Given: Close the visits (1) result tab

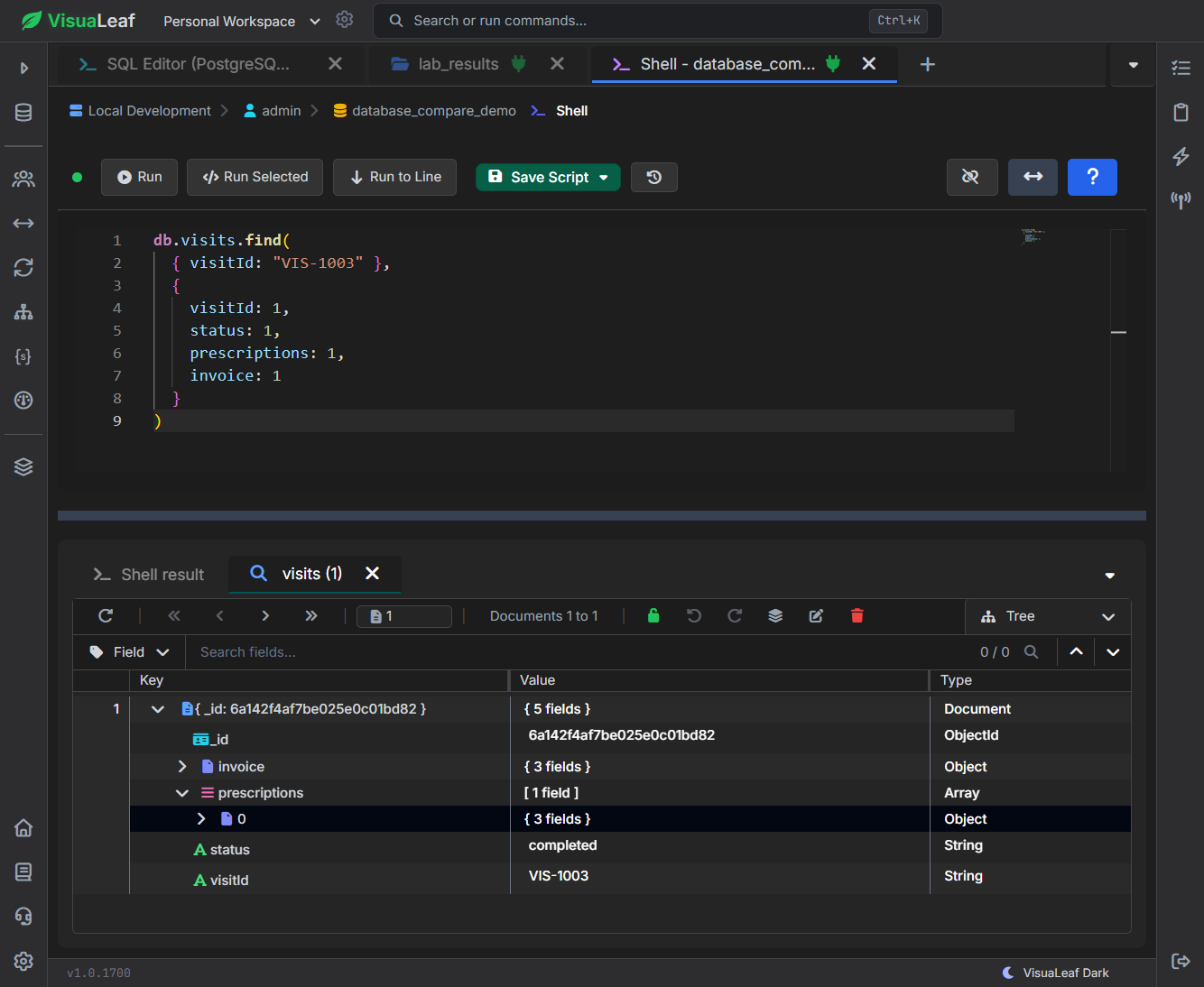Looking at the screenshot, I should click(372, 573).
